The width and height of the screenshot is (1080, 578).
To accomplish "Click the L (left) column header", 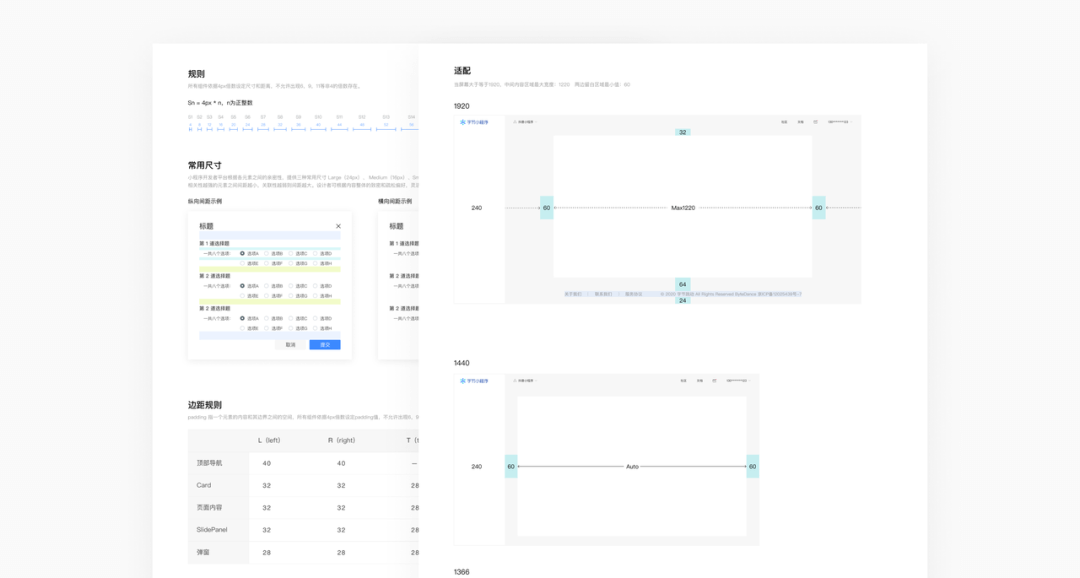I will 269,440.
